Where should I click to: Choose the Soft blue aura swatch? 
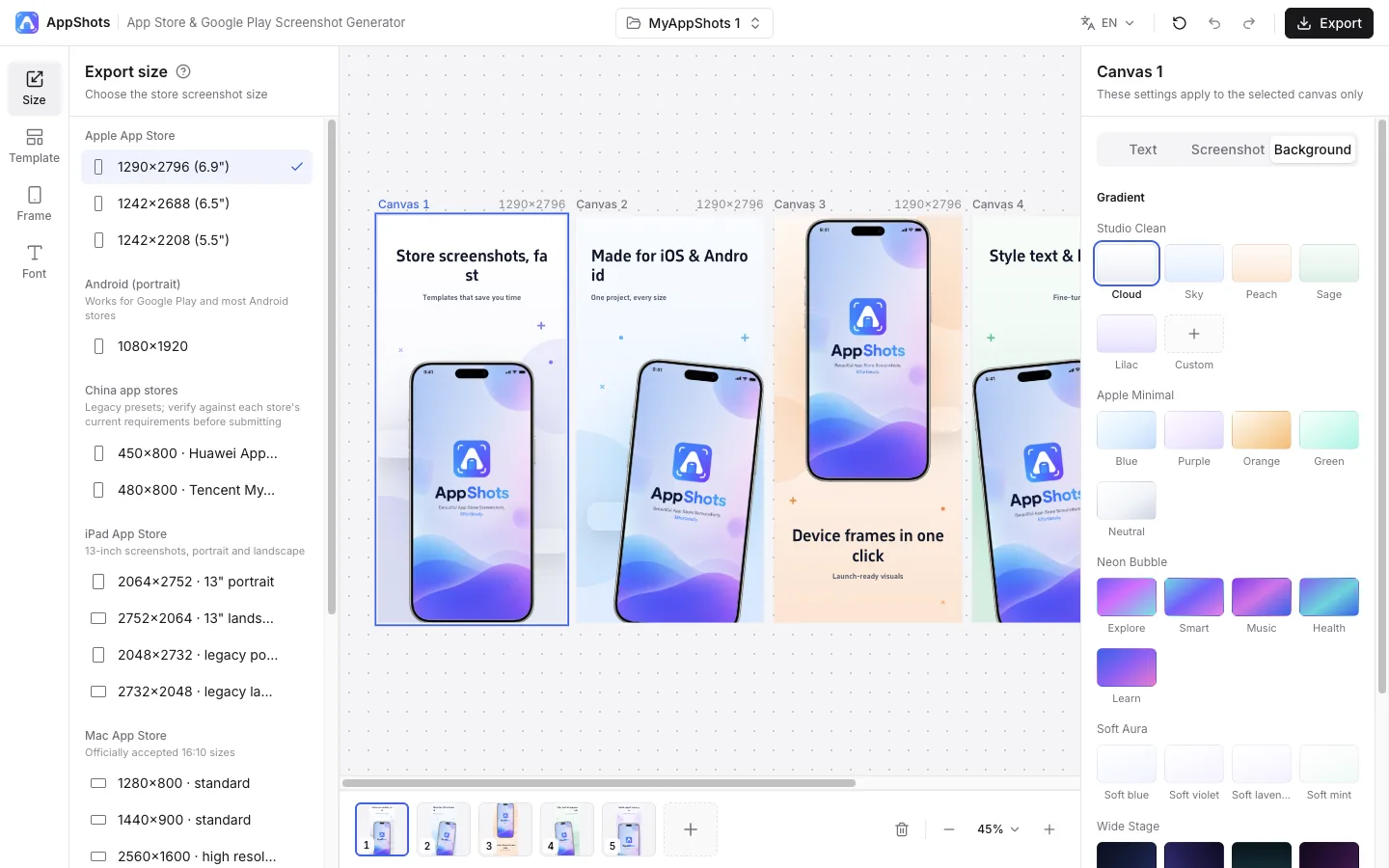pos(1127,764)
